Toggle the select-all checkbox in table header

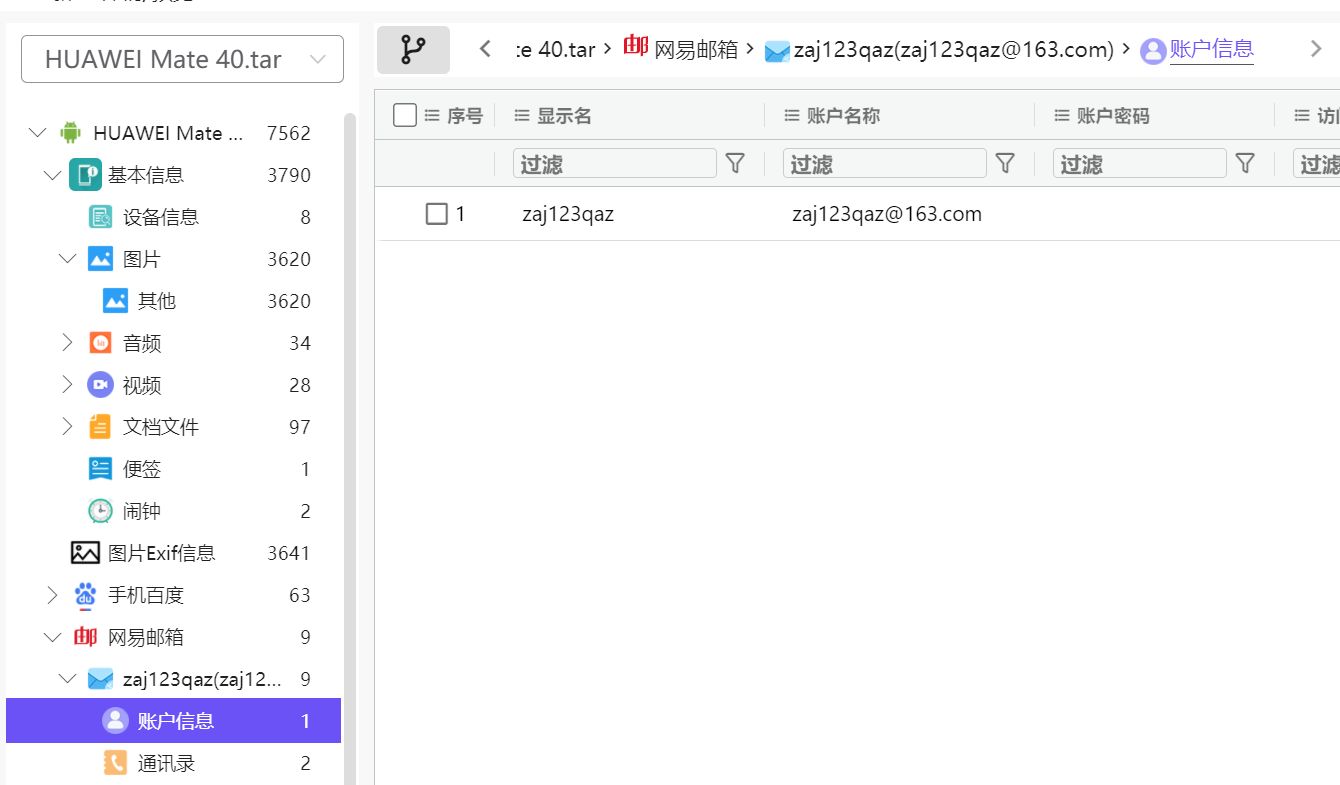(405, 116)
